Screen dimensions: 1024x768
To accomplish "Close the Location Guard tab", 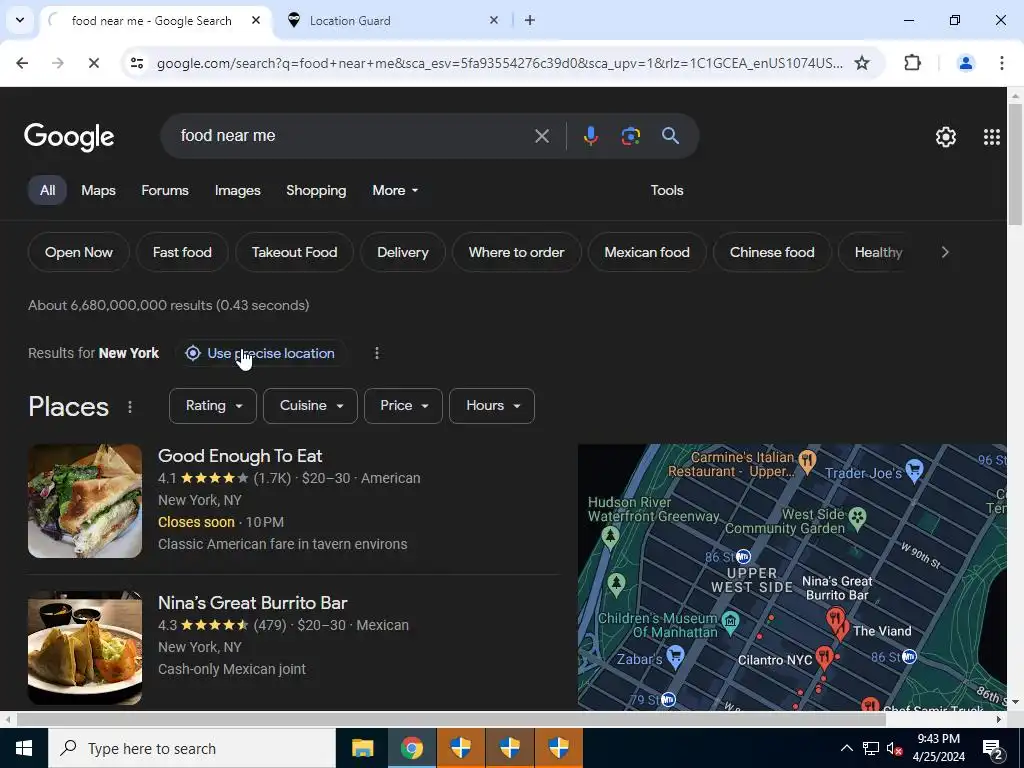I will point(494,20).
